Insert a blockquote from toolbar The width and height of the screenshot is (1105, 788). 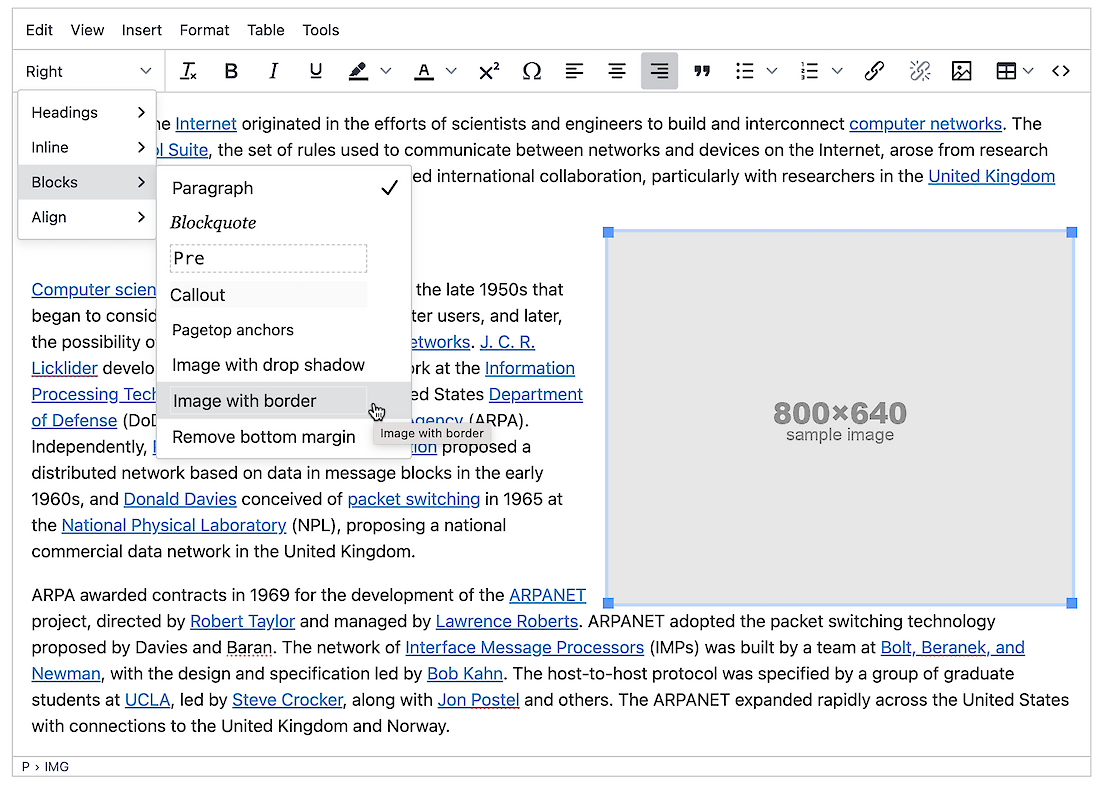pos(702,71)
